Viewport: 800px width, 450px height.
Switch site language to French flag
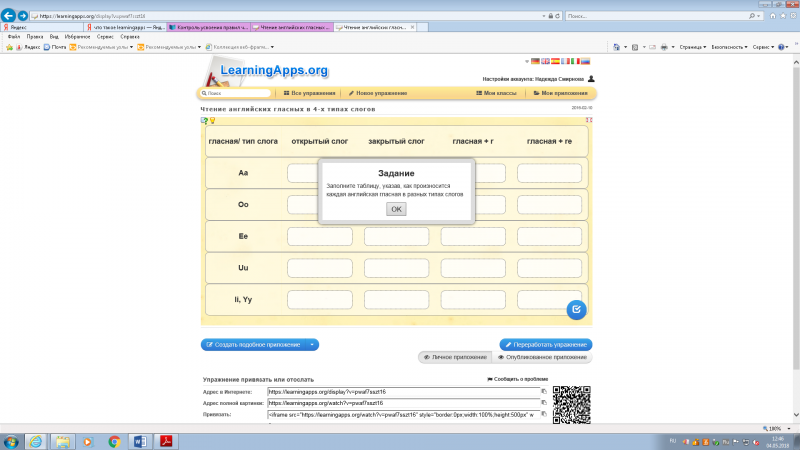pyautogui.click(x=565, y=61)
